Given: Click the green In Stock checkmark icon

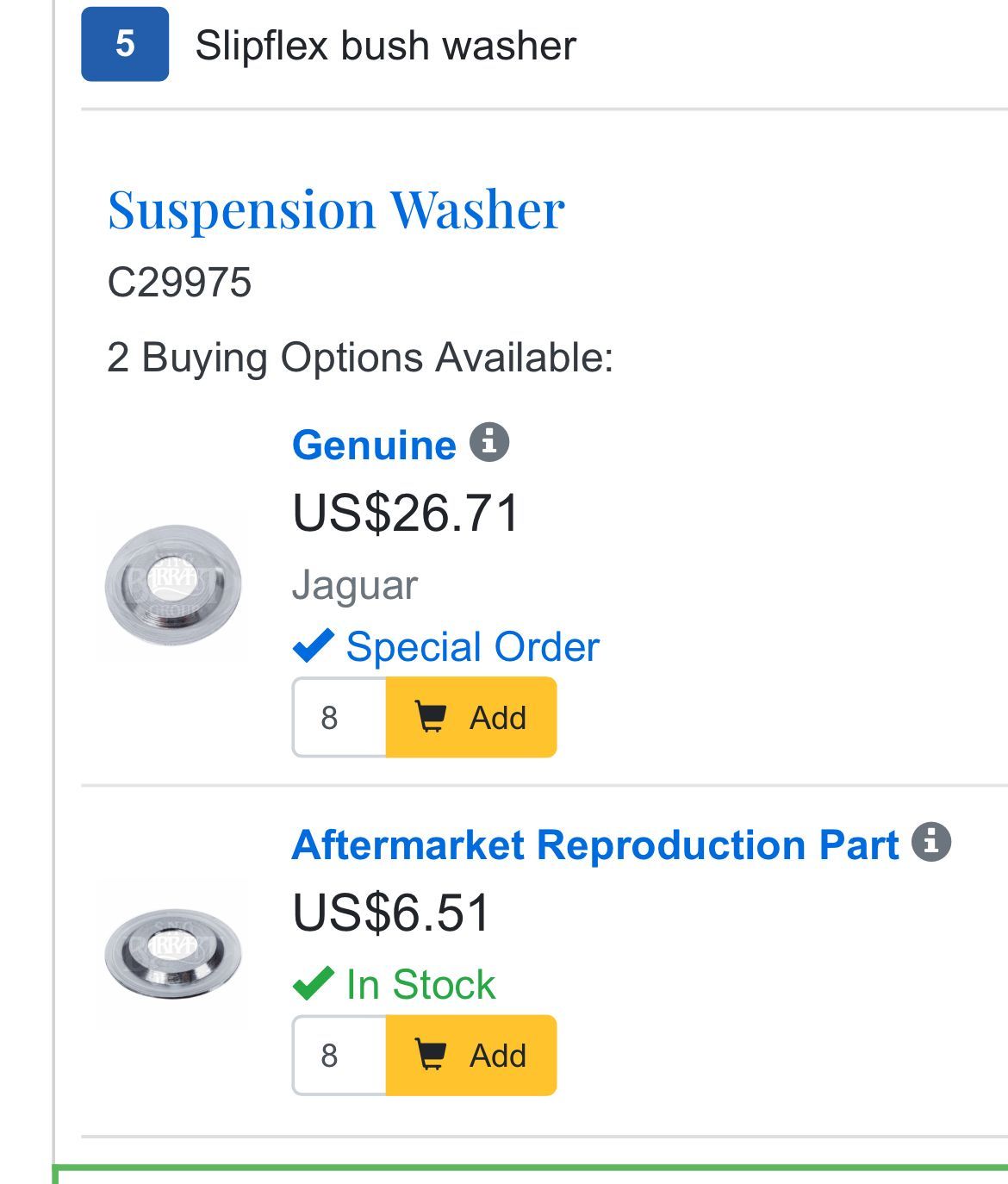Looking at the screenshot, I should coord(314,983).
